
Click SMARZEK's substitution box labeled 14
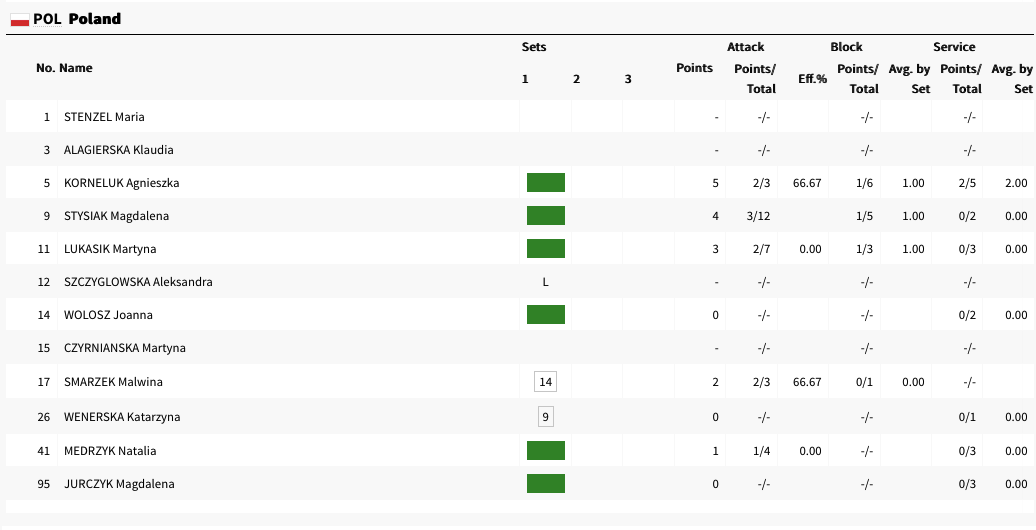pyautogui.click(x=545, y=382)
